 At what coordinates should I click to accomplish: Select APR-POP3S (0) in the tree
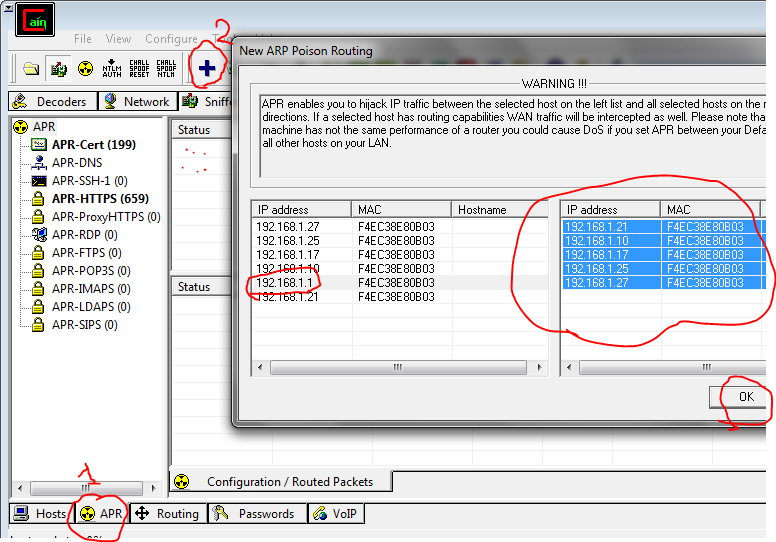click(x=91, y=271)
